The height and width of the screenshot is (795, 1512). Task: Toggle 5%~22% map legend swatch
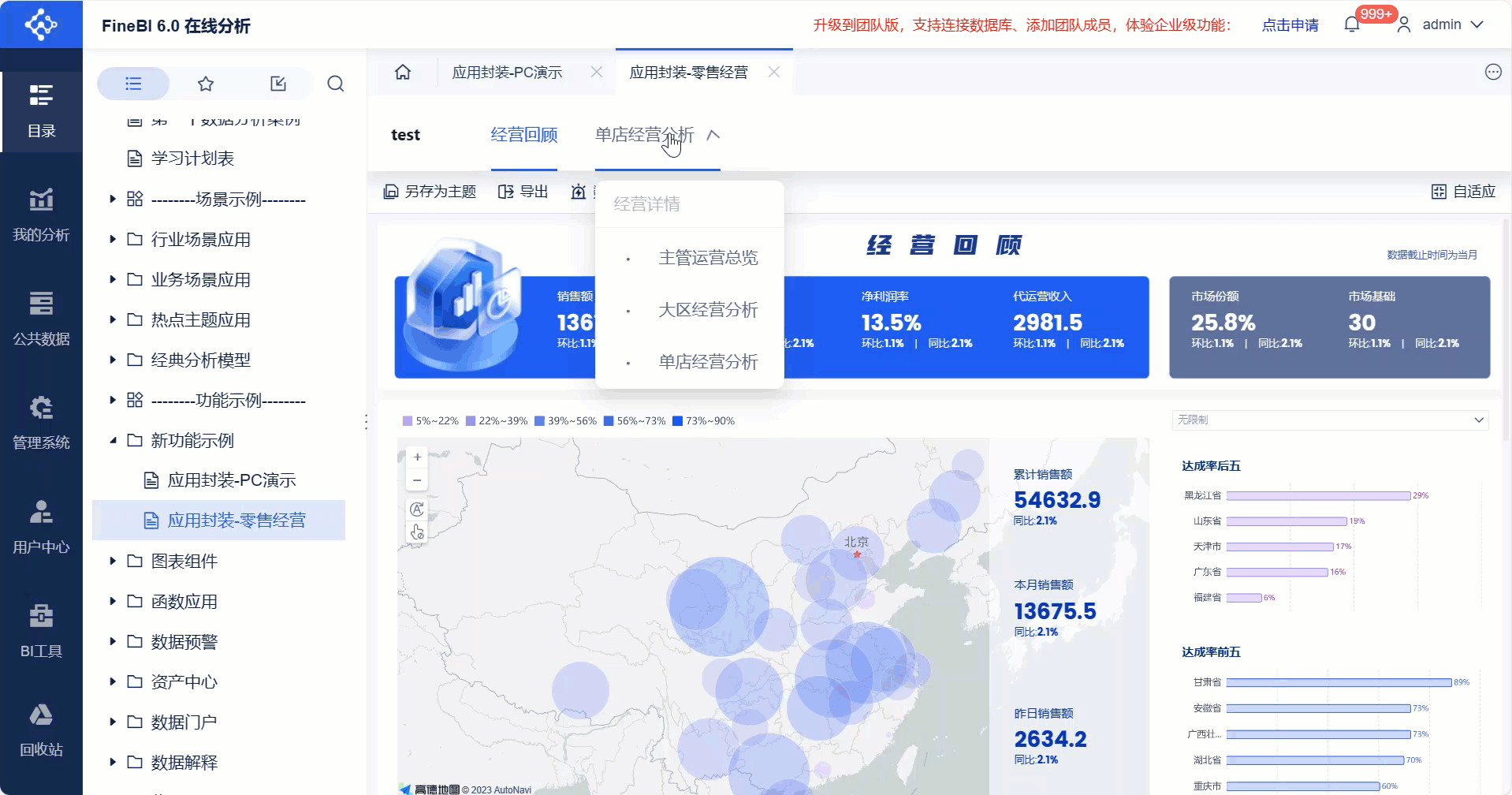click(408, 421)
